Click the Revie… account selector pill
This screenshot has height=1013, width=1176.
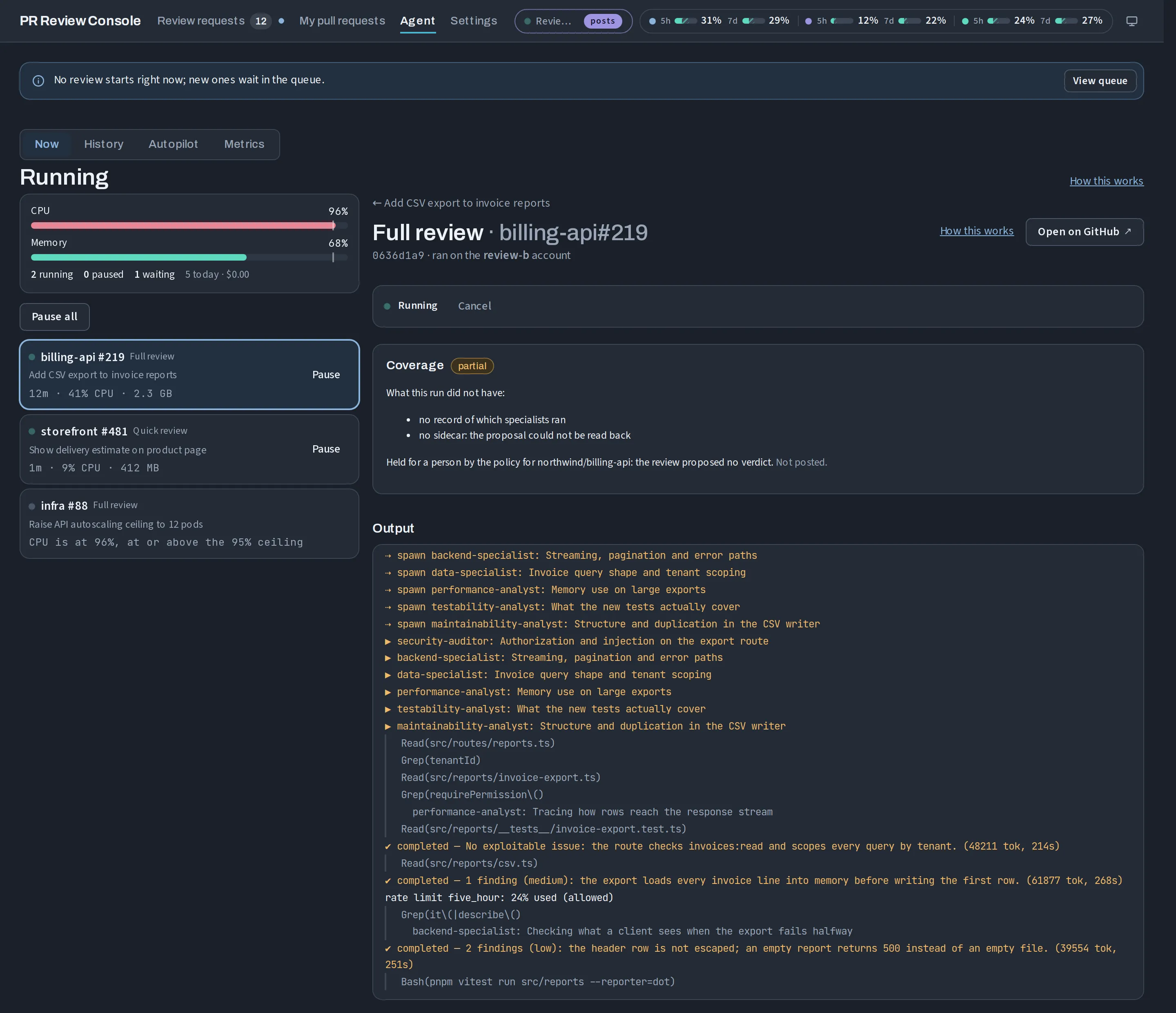[573, 21]
